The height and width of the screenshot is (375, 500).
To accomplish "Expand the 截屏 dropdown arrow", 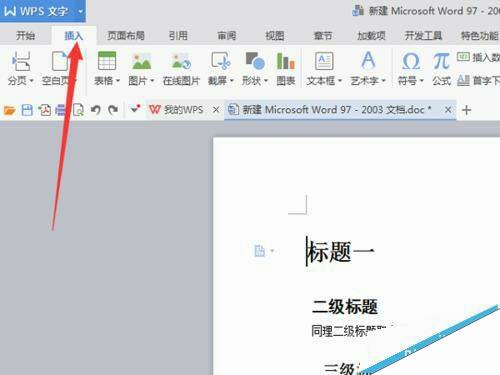I will coord(232,81).
